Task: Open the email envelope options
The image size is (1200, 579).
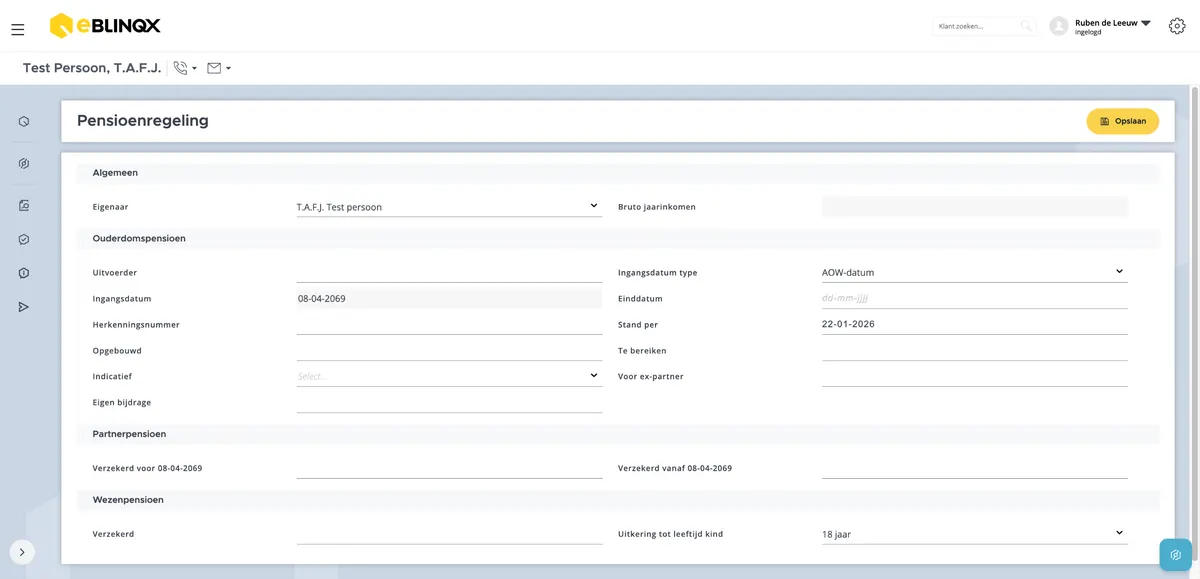Action: click(219, 68)
